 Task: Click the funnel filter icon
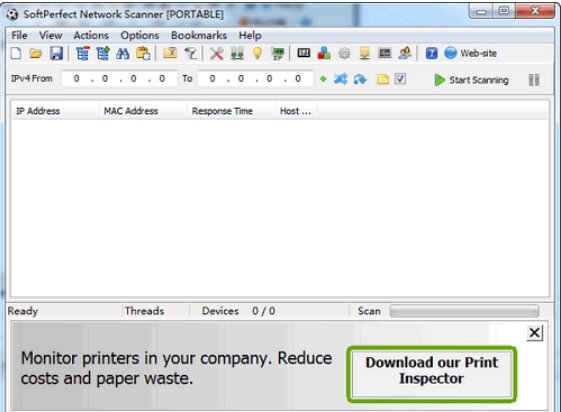point(191,54)
